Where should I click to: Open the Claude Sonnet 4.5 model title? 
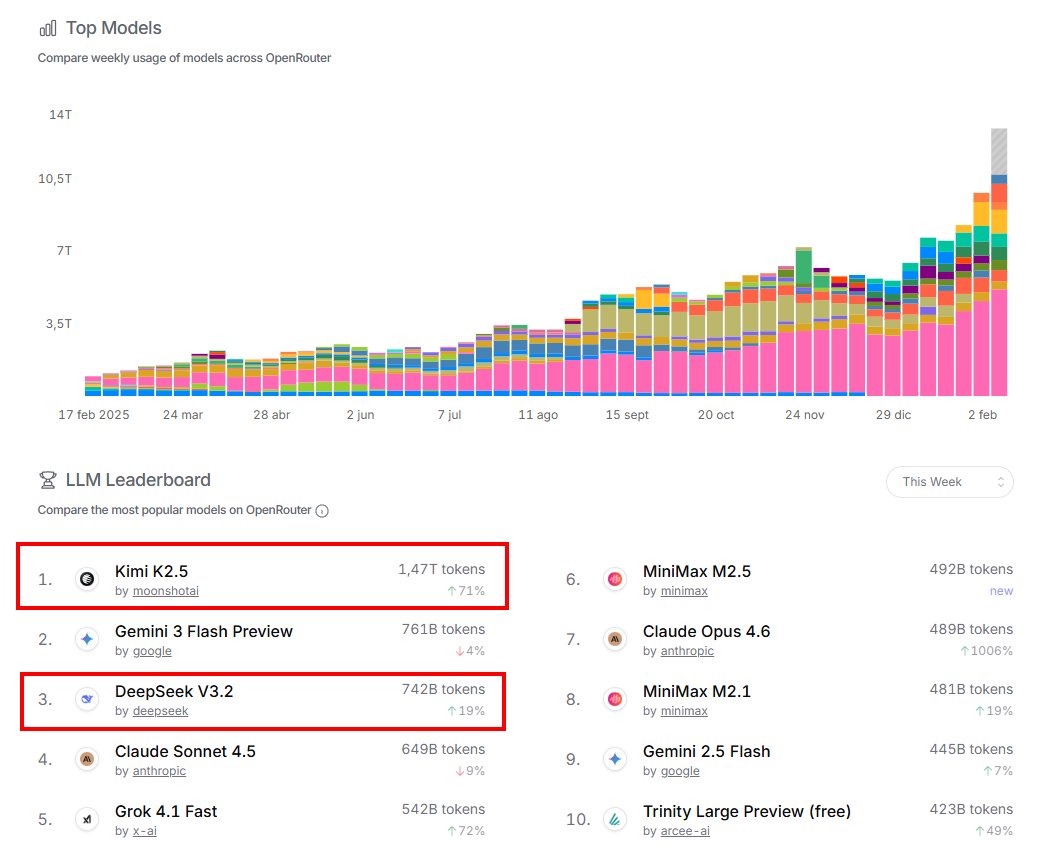[x=185, y=752]
